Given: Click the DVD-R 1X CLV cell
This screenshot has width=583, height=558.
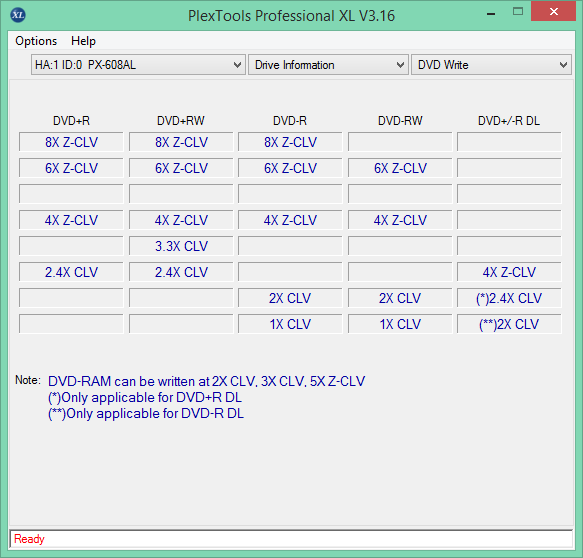Looking at the screenshot, I should 290,324.
